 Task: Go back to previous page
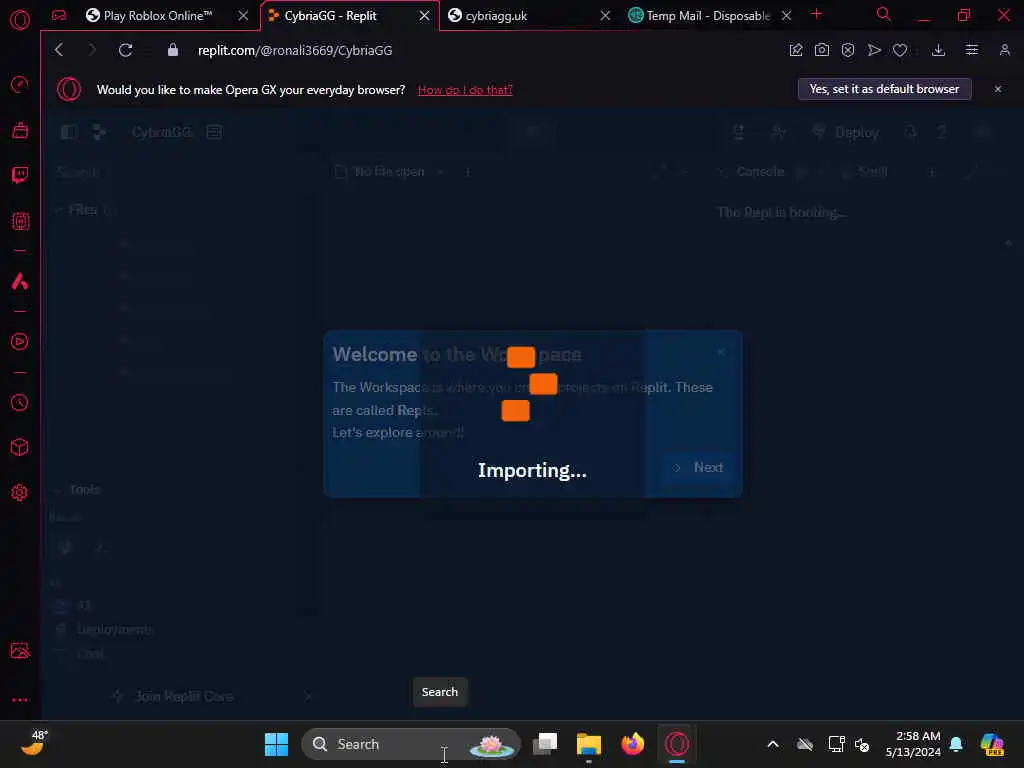[x=59, y=50]
